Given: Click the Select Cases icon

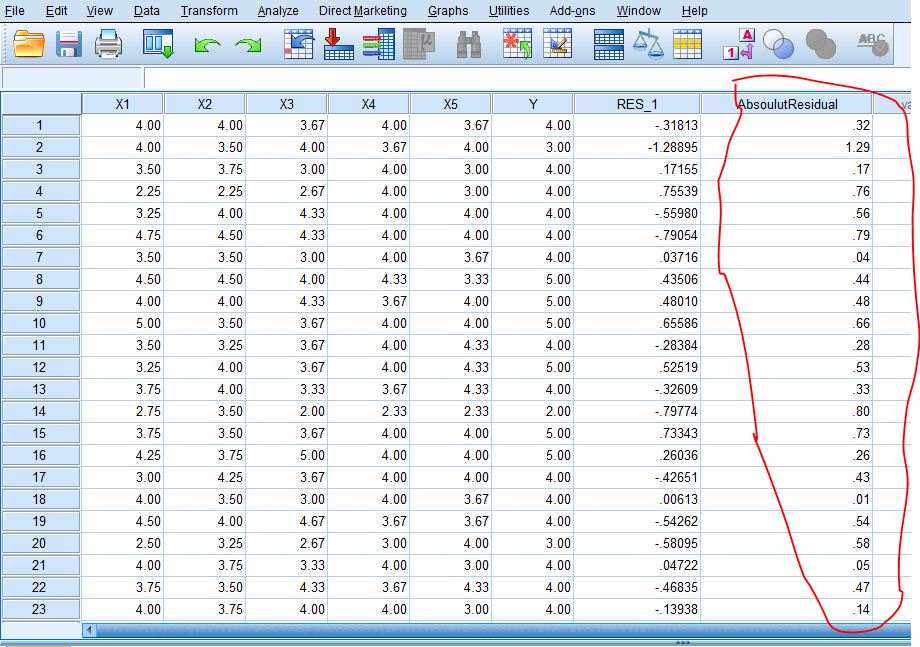Looking at the screenshot, I should point(687,45).
